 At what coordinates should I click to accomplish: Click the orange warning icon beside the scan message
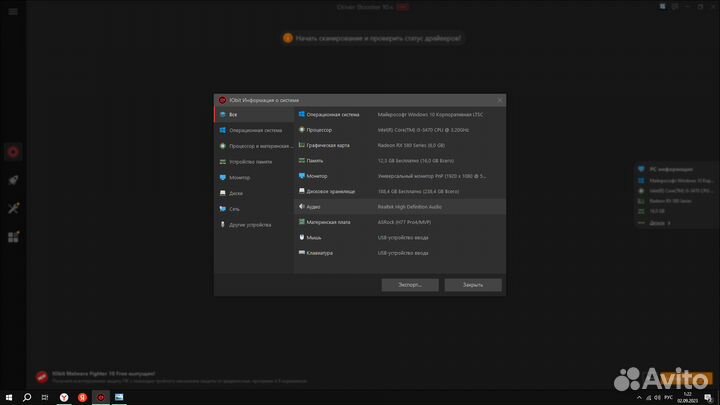[288, 38]
